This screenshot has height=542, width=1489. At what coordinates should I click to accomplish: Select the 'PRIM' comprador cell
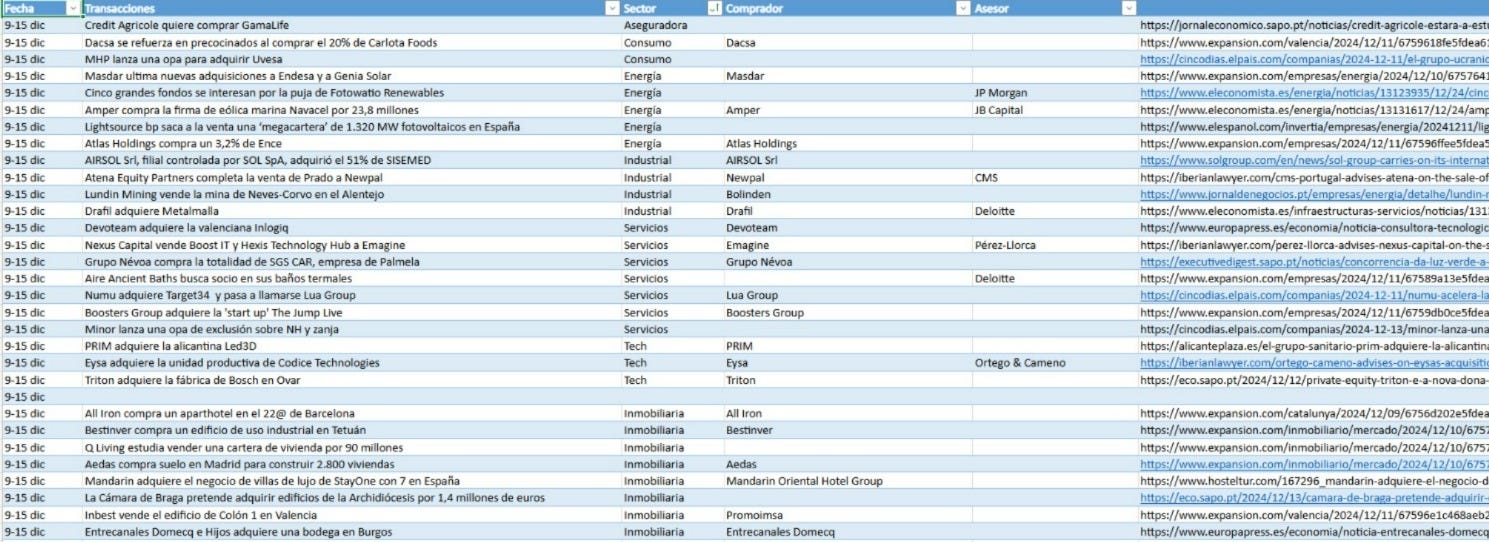847,346
